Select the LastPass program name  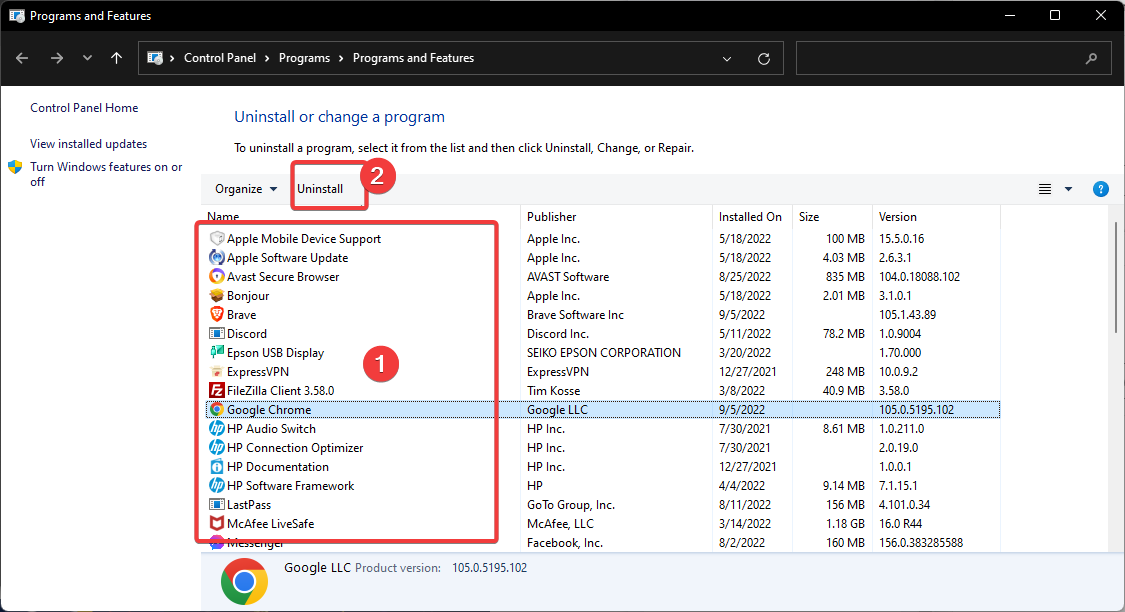249,504
